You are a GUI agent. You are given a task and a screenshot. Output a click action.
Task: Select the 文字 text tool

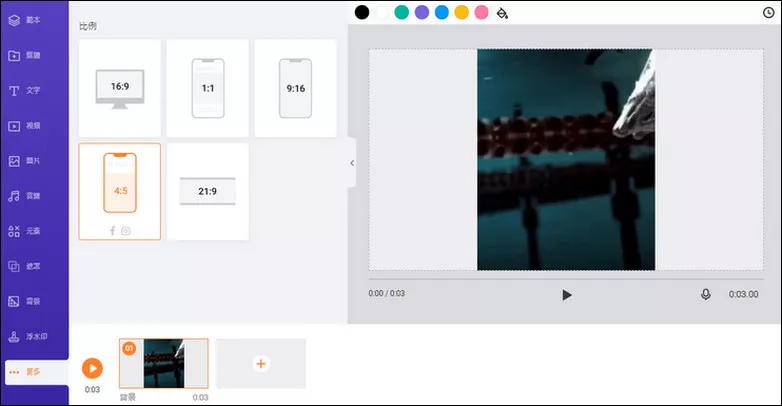click(25, 90)
